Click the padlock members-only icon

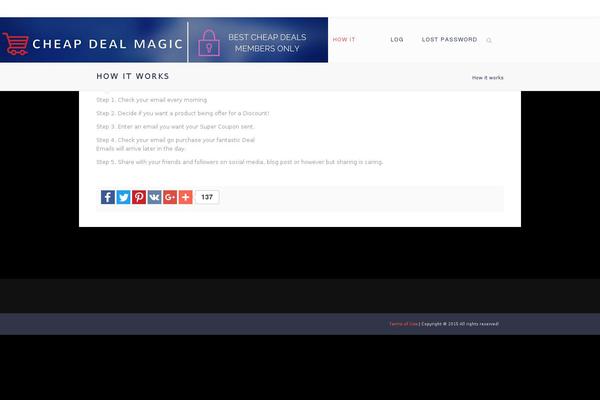click(209, 43)
